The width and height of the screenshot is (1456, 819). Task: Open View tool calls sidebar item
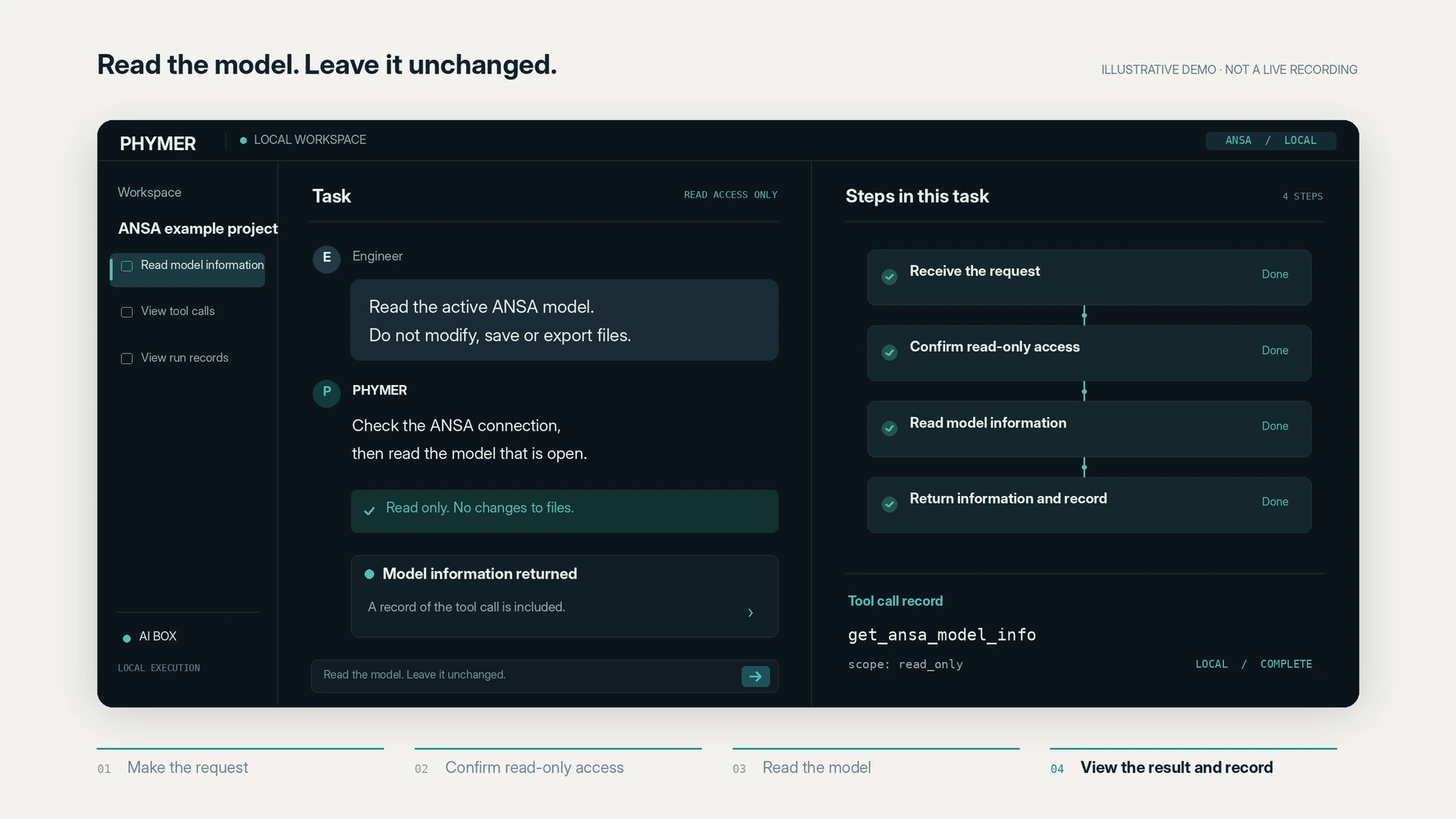tap(168, 312)
